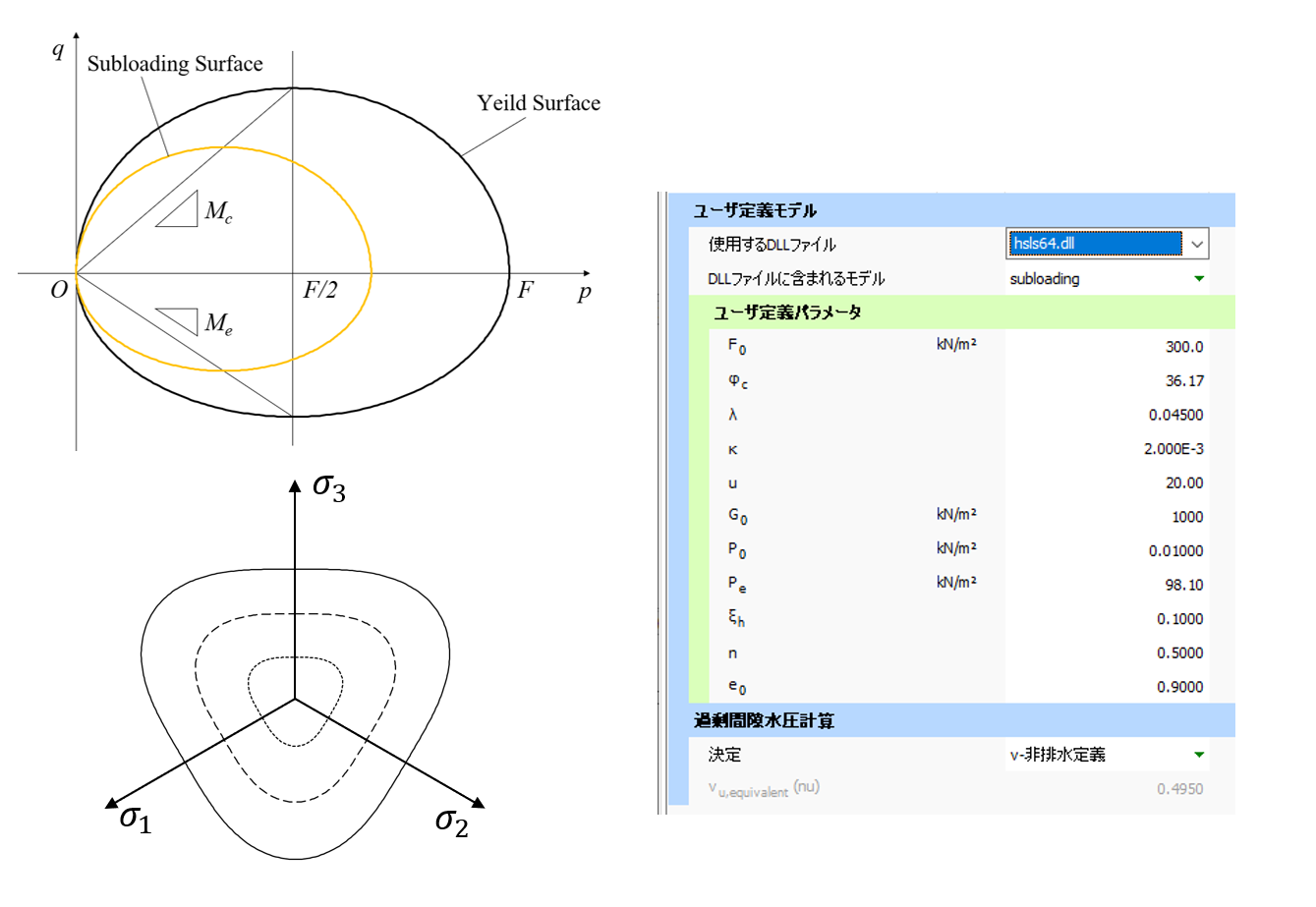Viewport: 1316px width, 907px height.
Task: Select the F₀ value field 300.0
Action: tap(1183, 347)
